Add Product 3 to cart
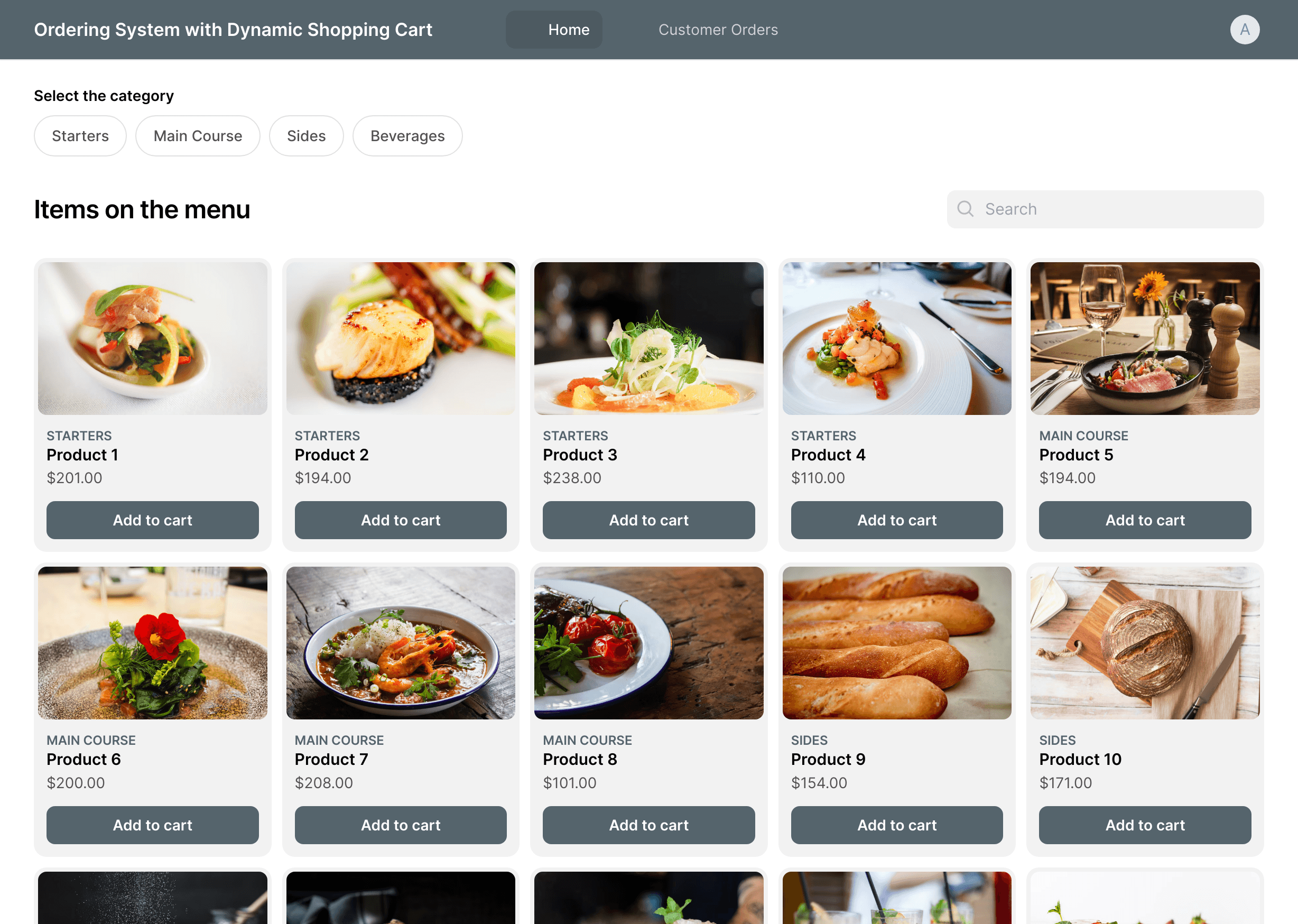This screenshot has width=1298, height=924. (648, 520)
